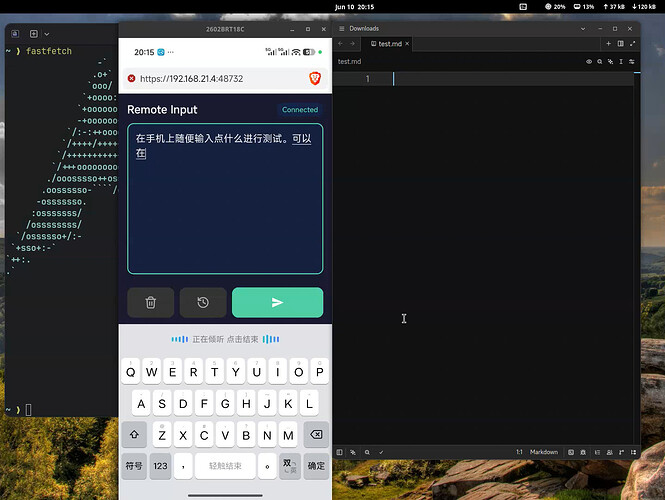Screen dimensions: 665x500
Task: Tap the M key on phone keyboard
Action: pos(288,435)
